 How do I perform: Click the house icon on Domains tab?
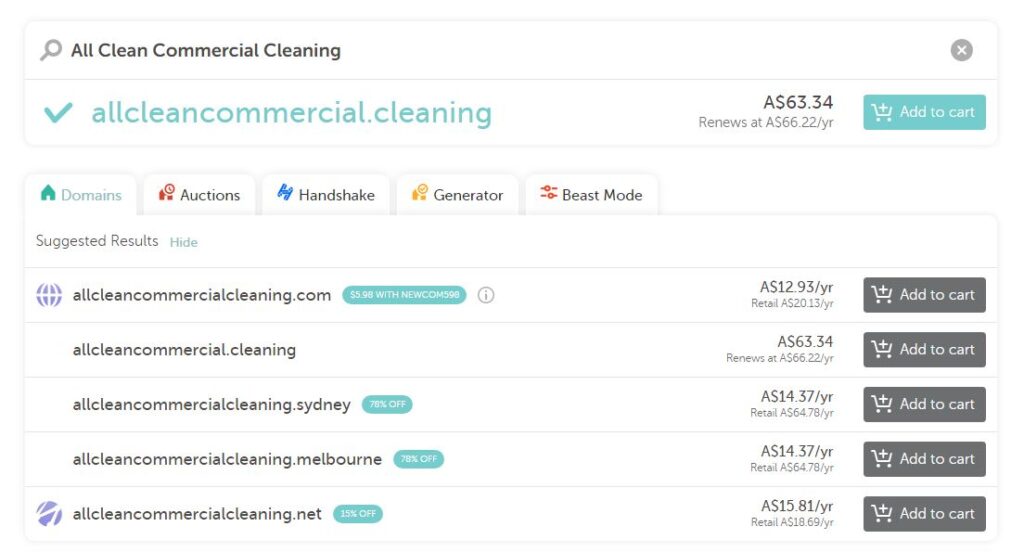pos(48,193)
